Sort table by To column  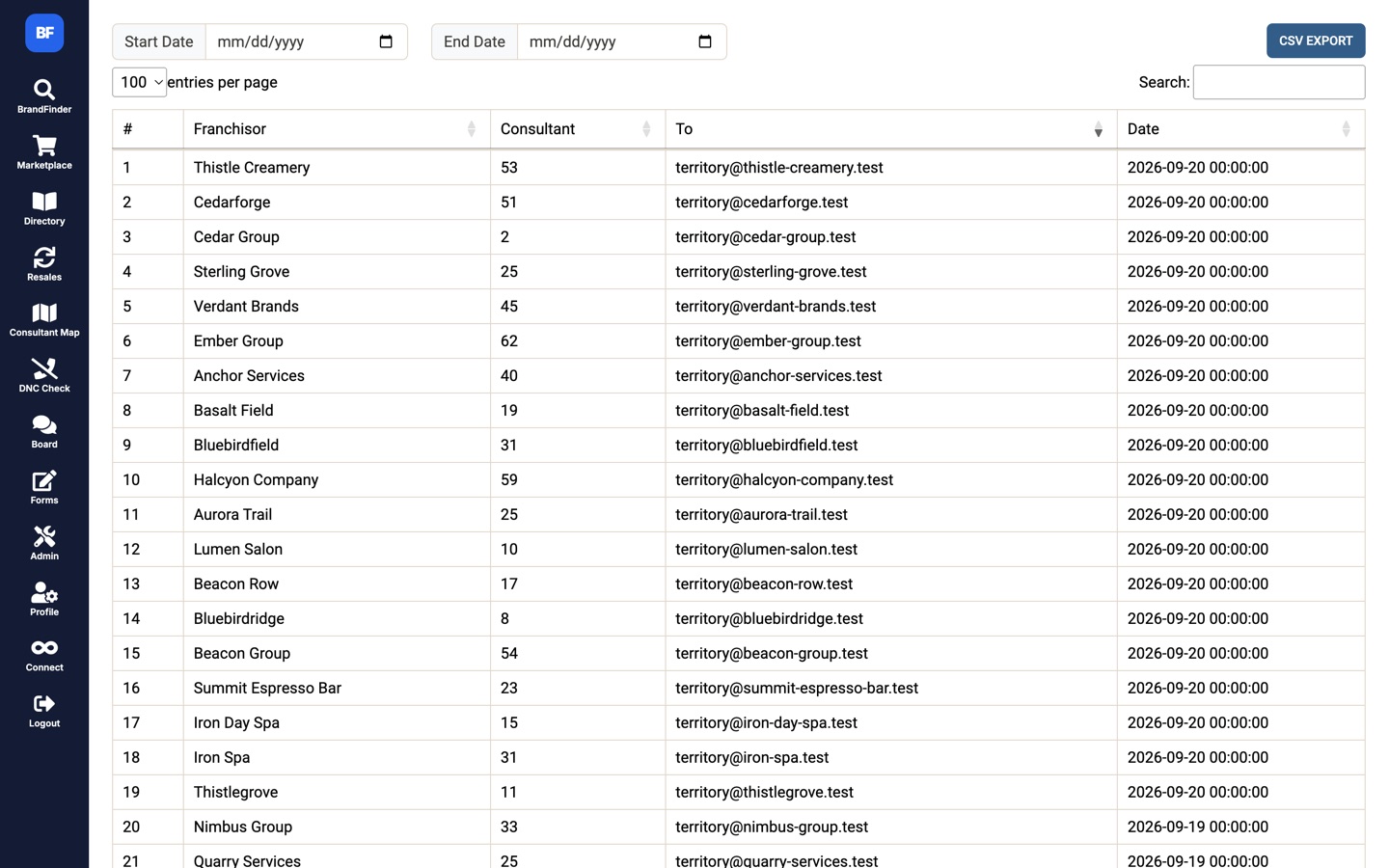(891, 129)
